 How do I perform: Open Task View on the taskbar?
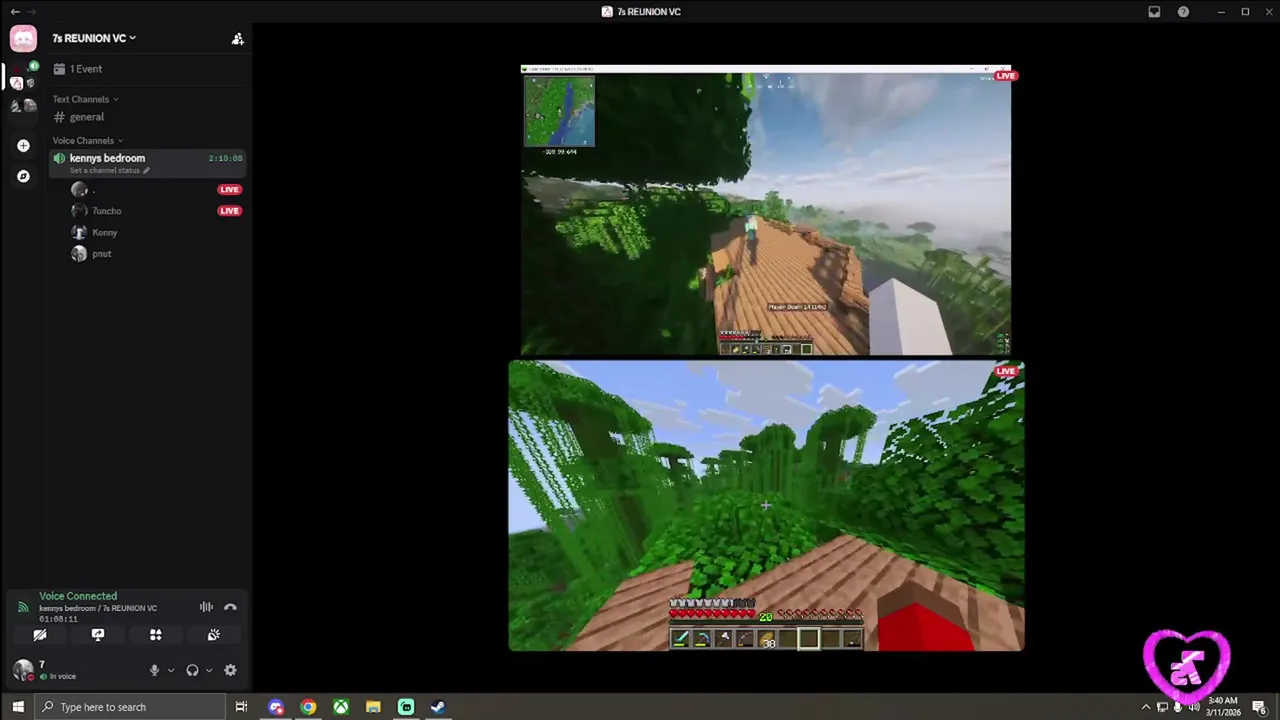click(241, 707)
